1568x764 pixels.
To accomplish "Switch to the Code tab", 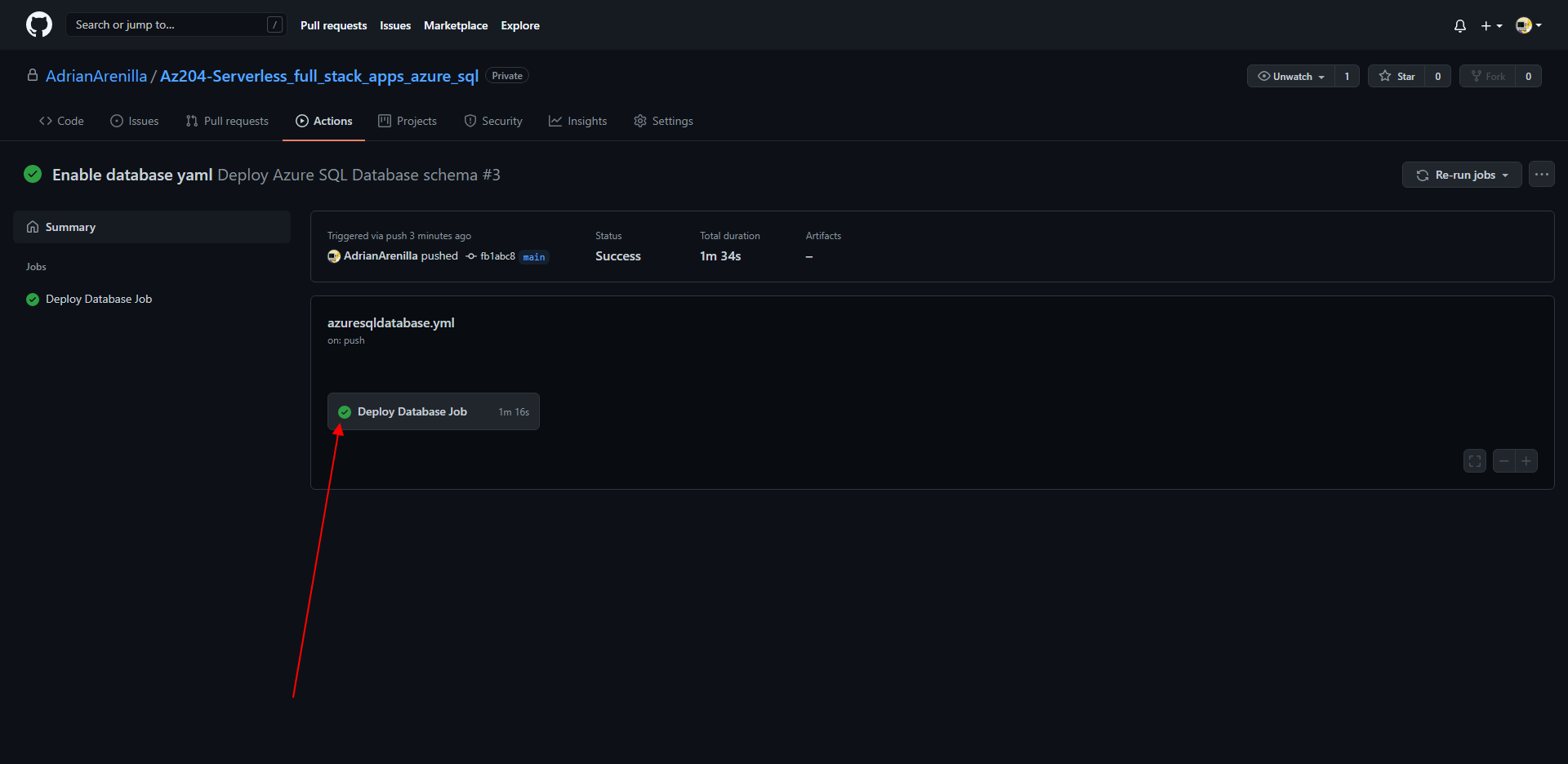I will [61, 121].
